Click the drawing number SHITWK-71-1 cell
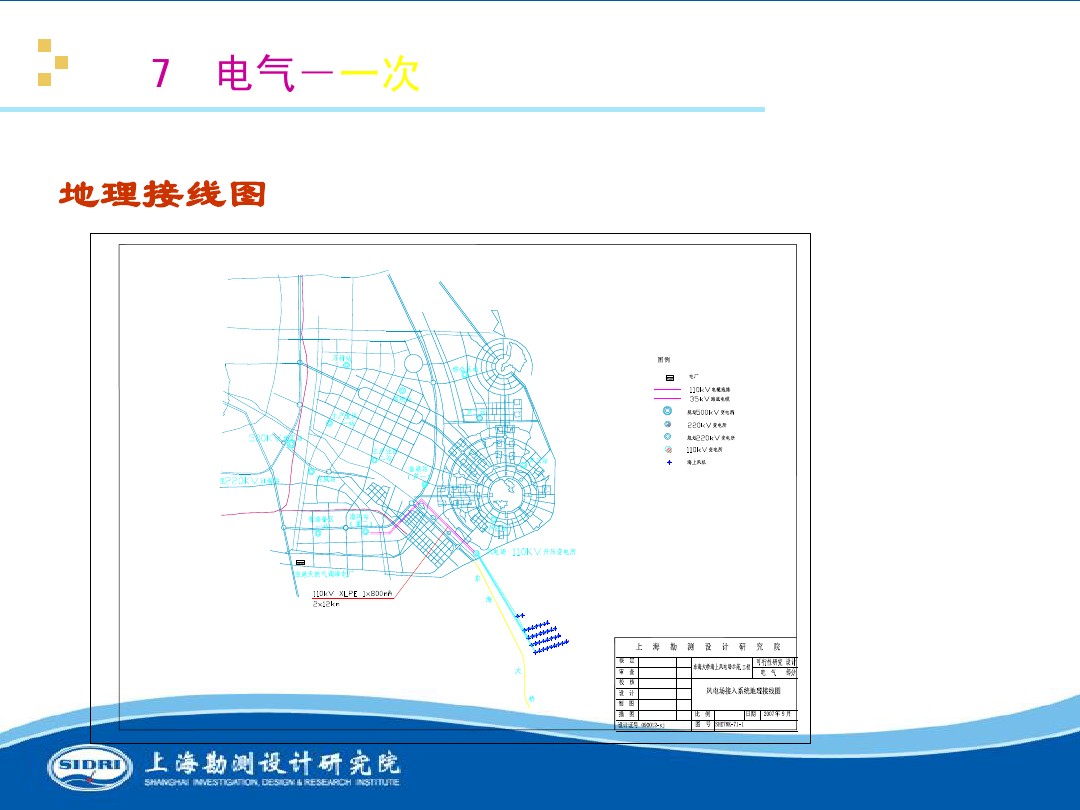Image resolution: width=1080 pixels, height=810 pixels. pyautogui.click(x=729, y=724)
